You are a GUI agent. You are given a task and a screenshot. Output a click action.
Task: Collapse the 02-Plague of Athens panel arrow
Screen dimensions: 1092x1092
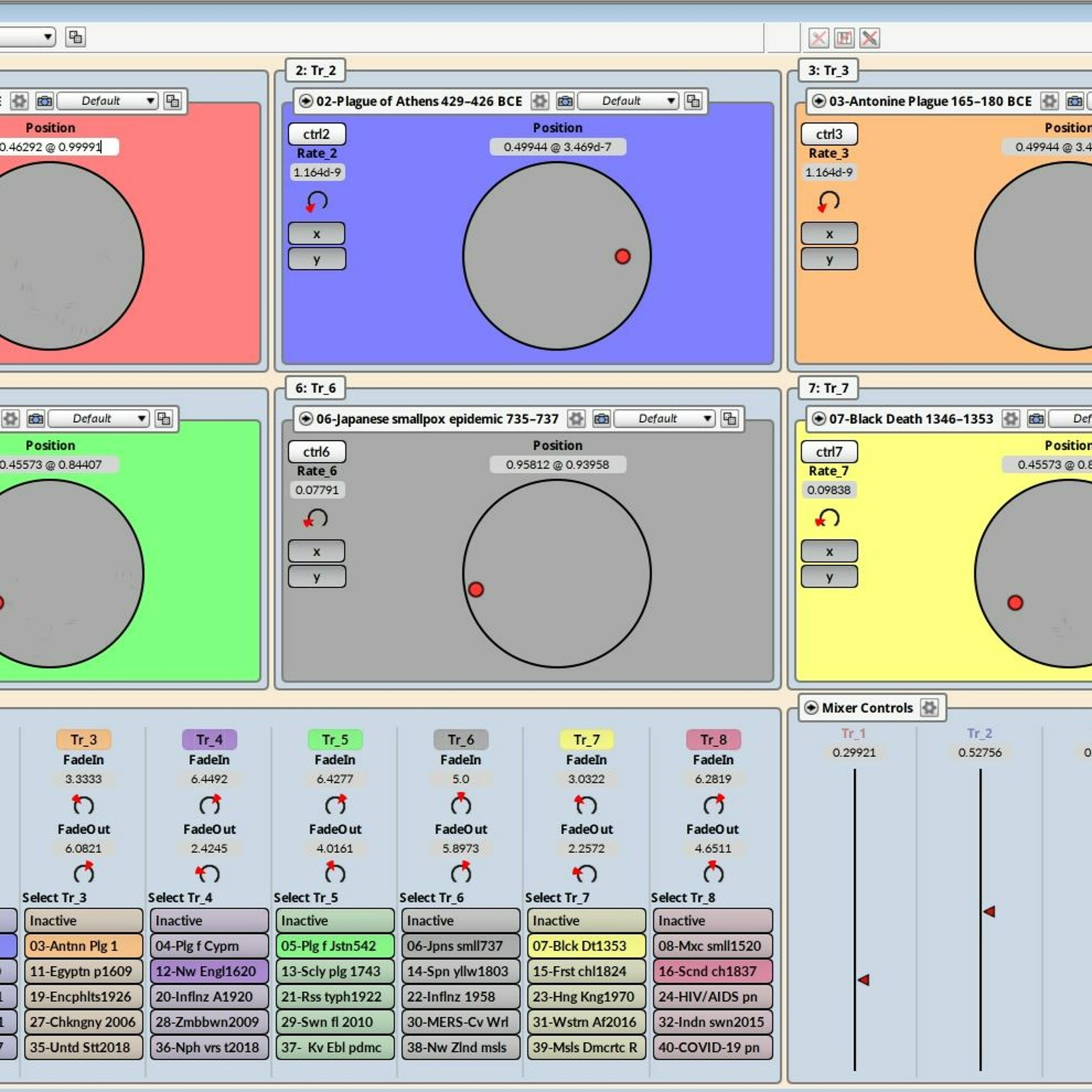(x=306, y=101)
